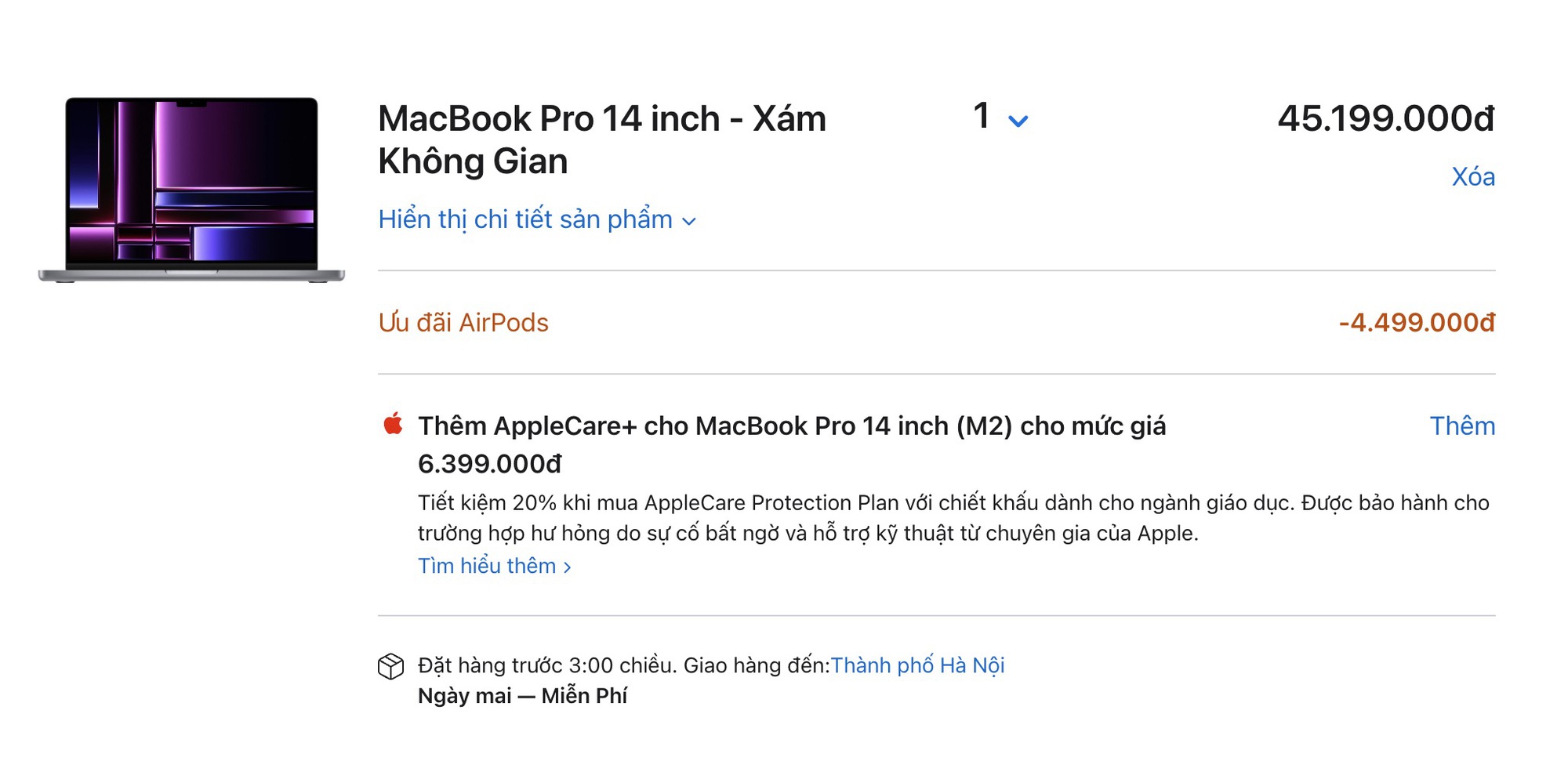1568x757 pixels.
Task: Click 'Thành phố Hà Nội' delivery location
Action: click(x=920, y=665)
